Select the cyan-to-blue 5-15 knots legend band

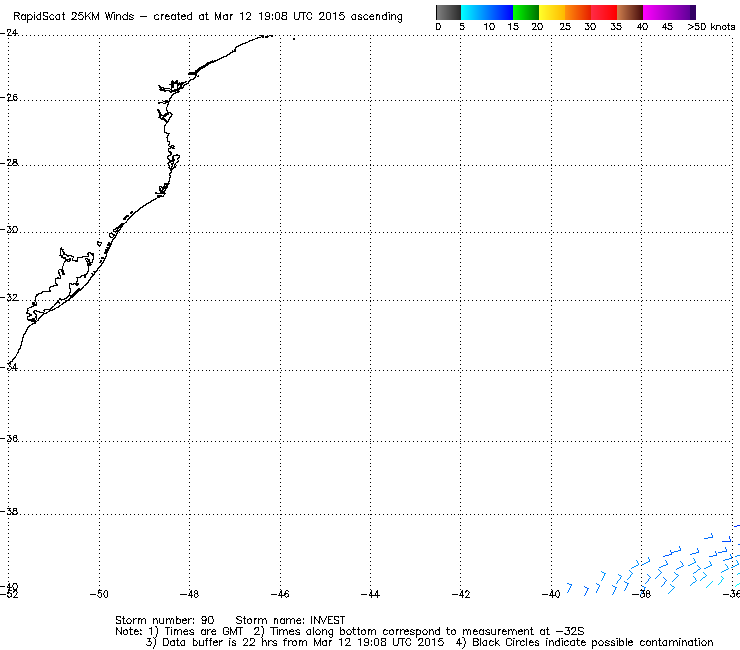point(487,12)
